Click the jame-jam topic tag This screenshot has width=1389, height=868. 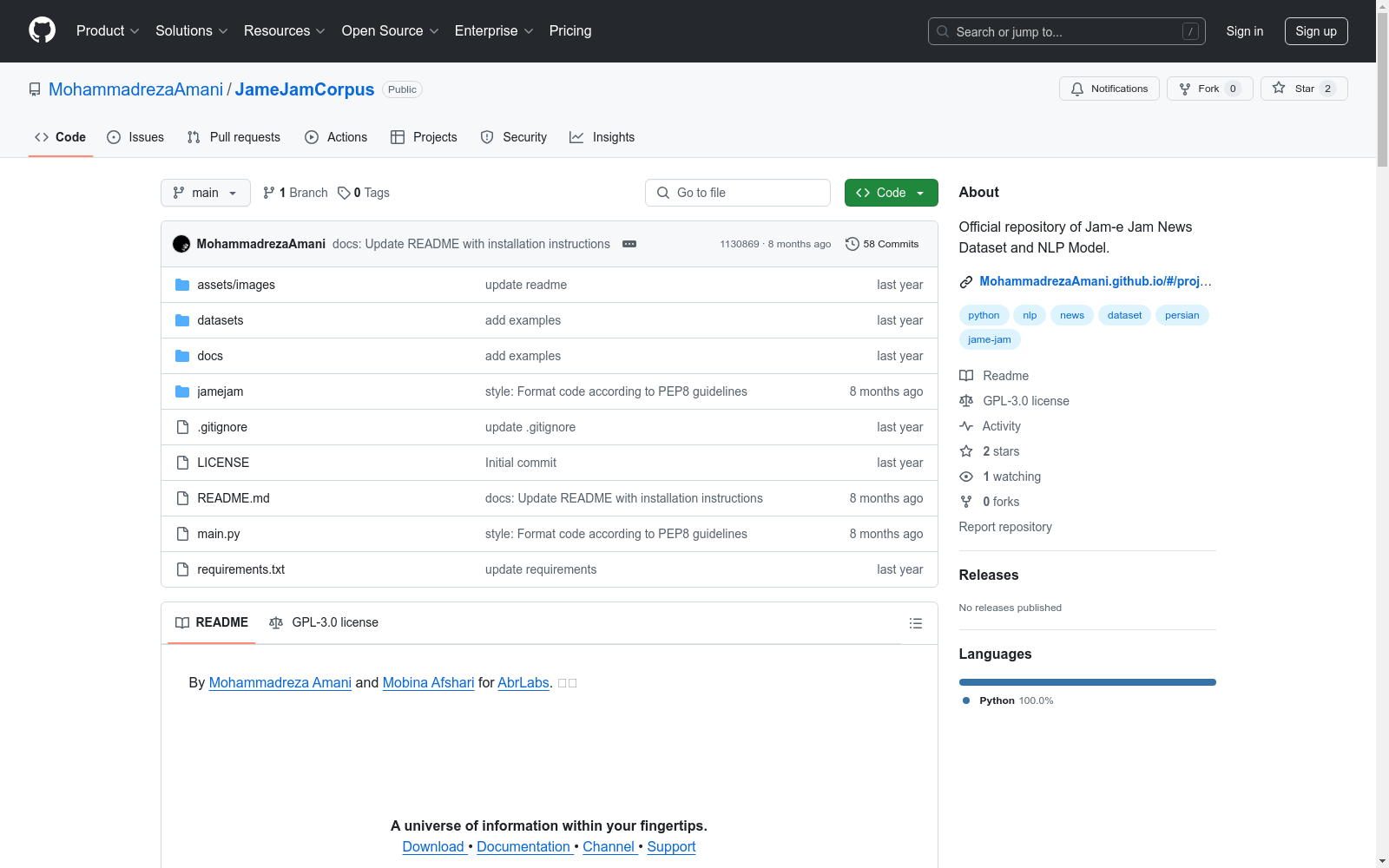(990, 339)
